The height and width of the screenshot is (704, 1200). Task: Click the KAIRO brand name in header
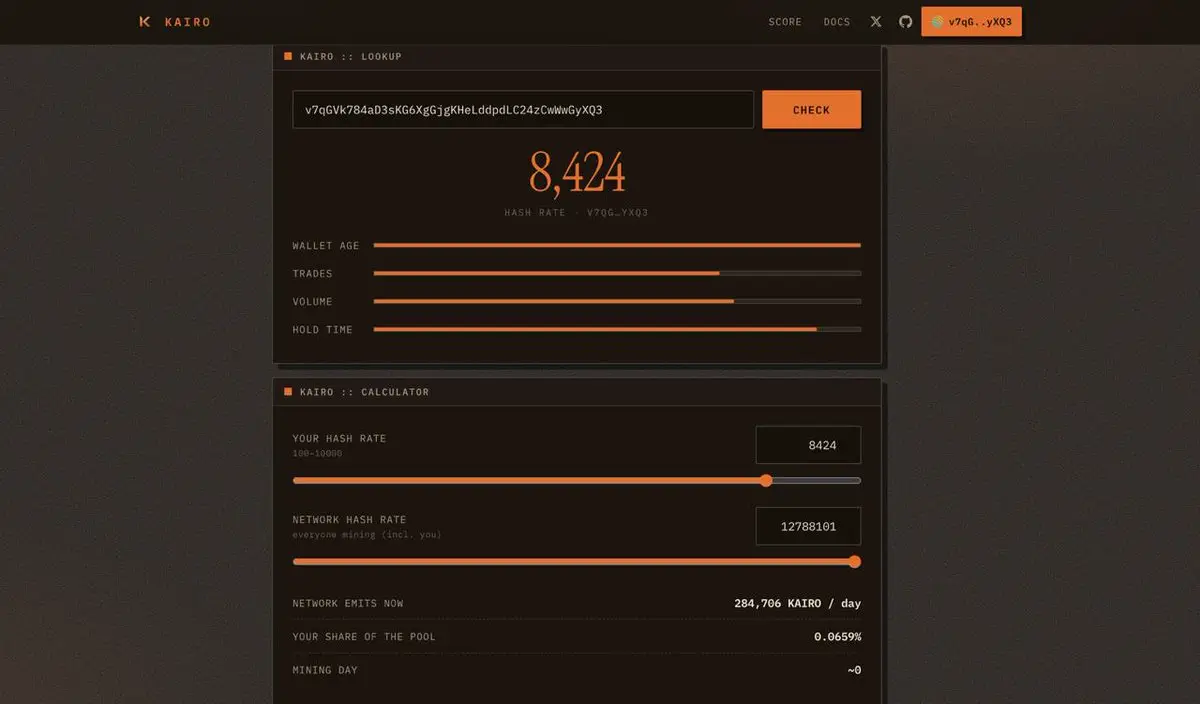(188, 22)
